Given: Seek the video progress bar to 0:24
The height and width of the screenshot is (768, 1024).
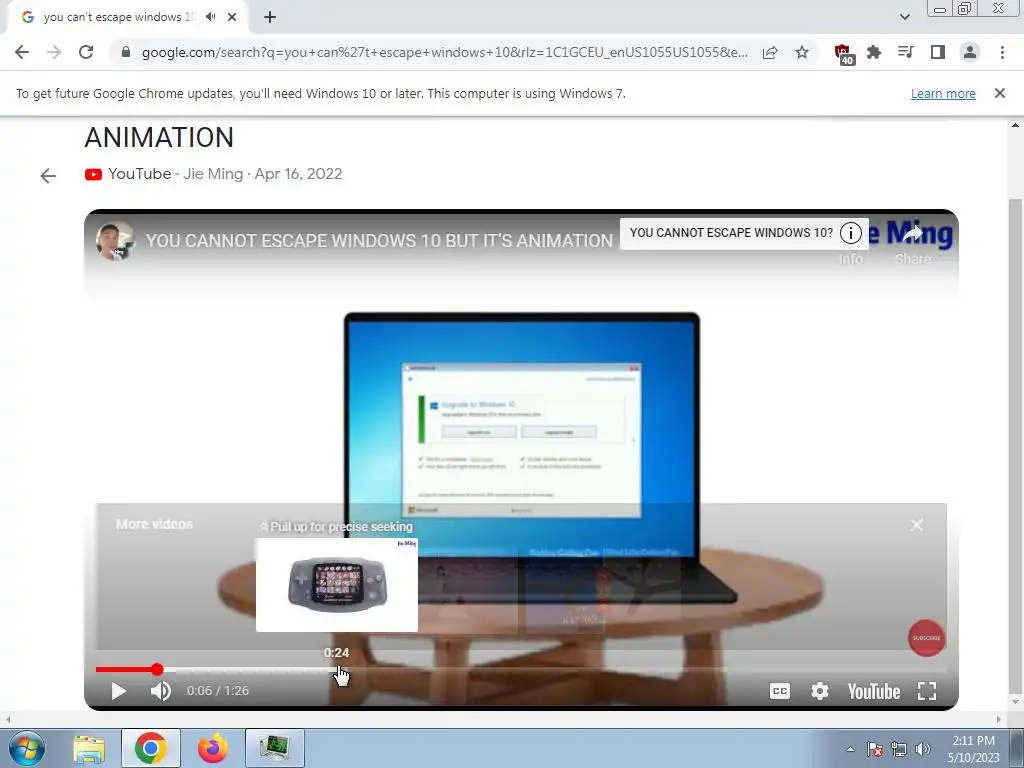Looking at the screenshot, I should click(336, 669).
